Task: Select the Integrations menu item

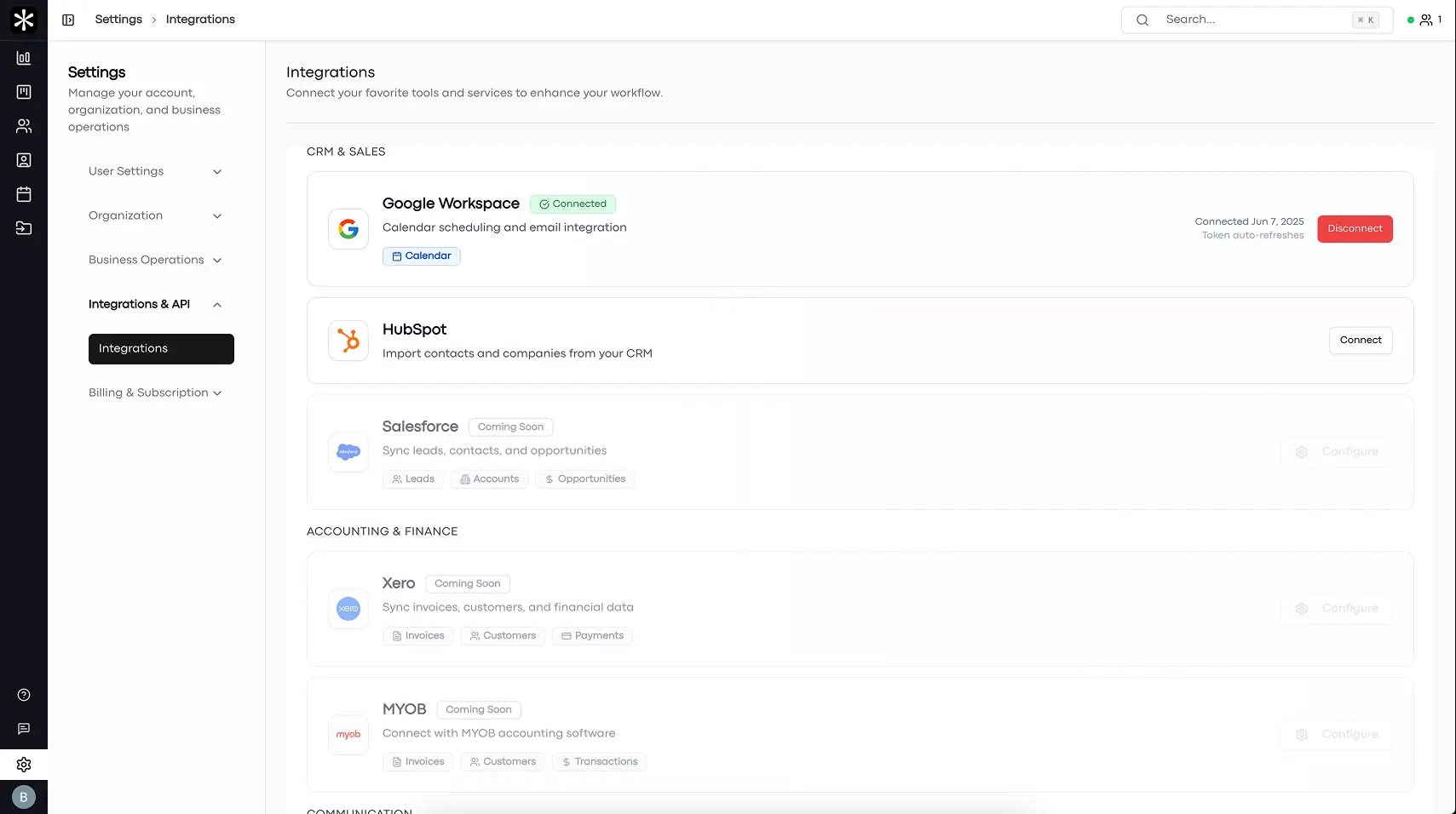Action: pos(161,349)
